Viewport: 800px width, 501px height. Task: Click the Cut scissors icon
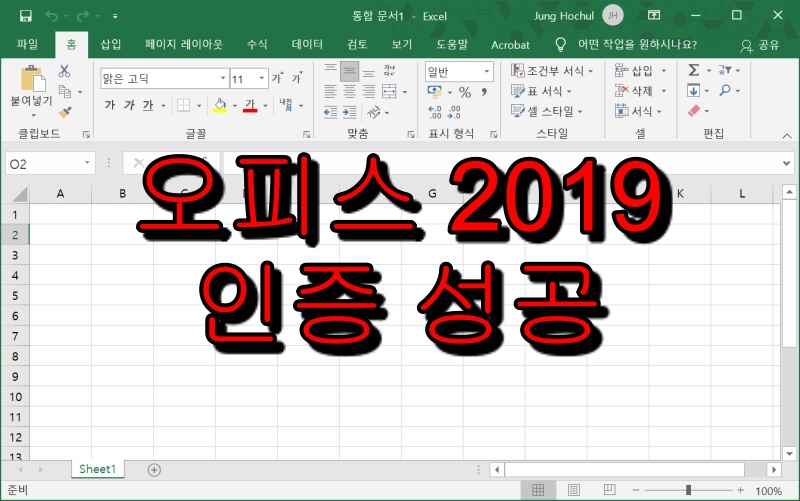(x=64, y=71)
